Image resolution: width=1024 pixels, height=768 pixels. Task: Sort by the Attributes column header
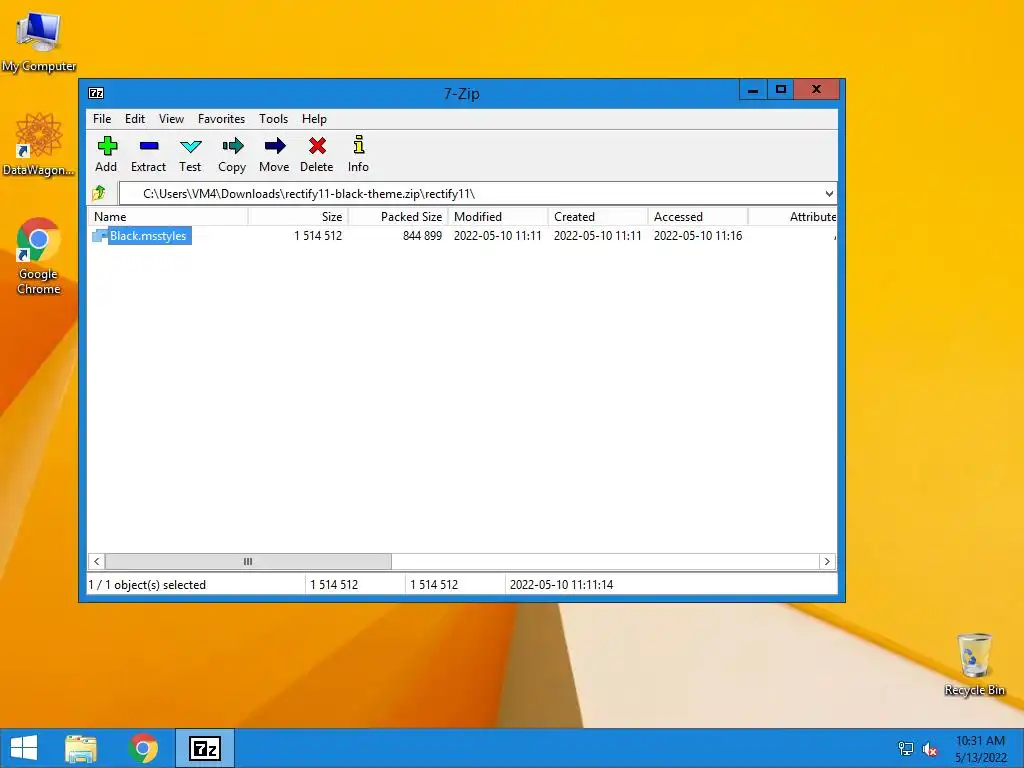[792, 217]
